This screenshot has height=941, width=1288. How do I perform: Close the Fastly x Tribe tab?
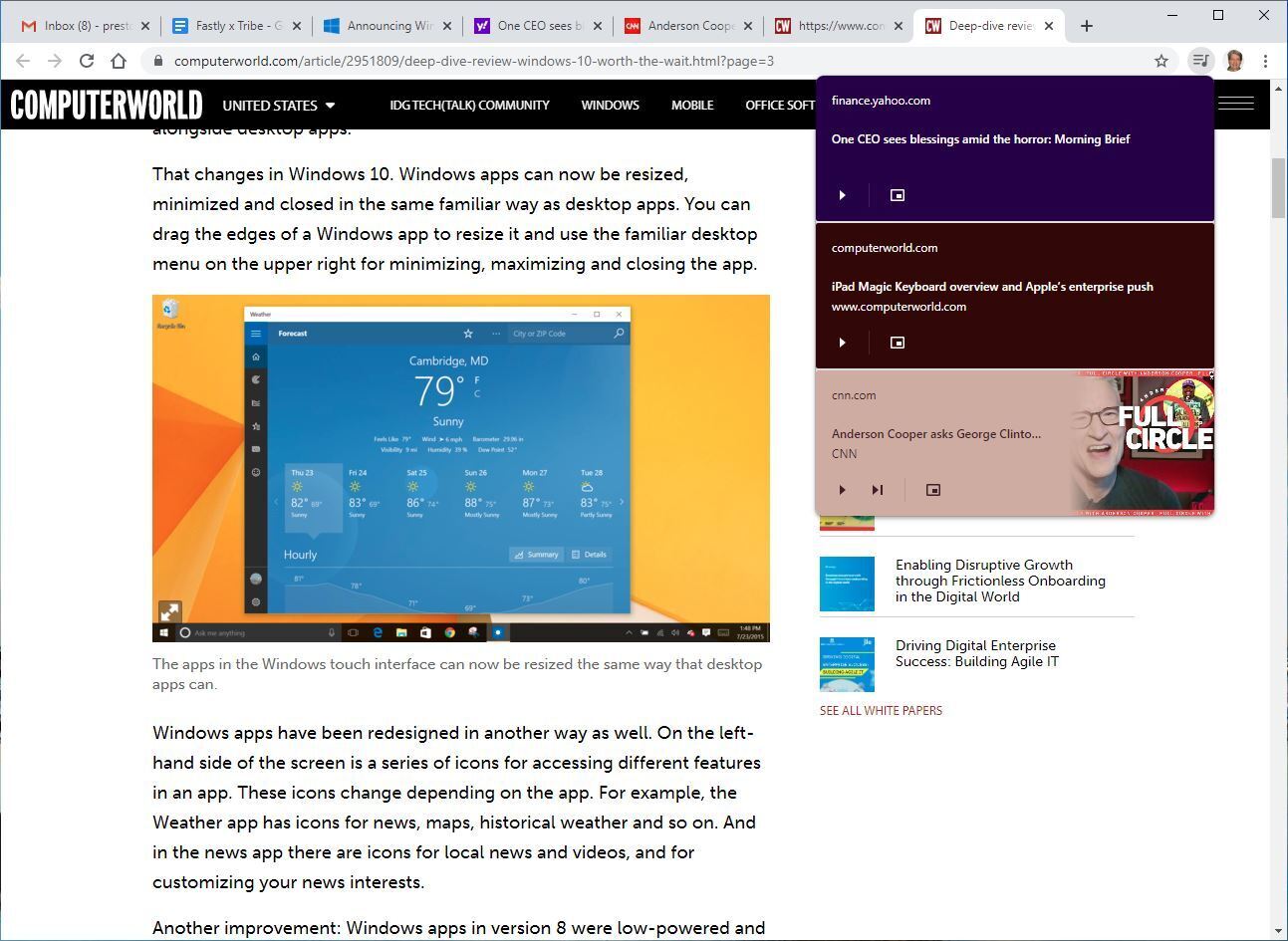[297, 26]
